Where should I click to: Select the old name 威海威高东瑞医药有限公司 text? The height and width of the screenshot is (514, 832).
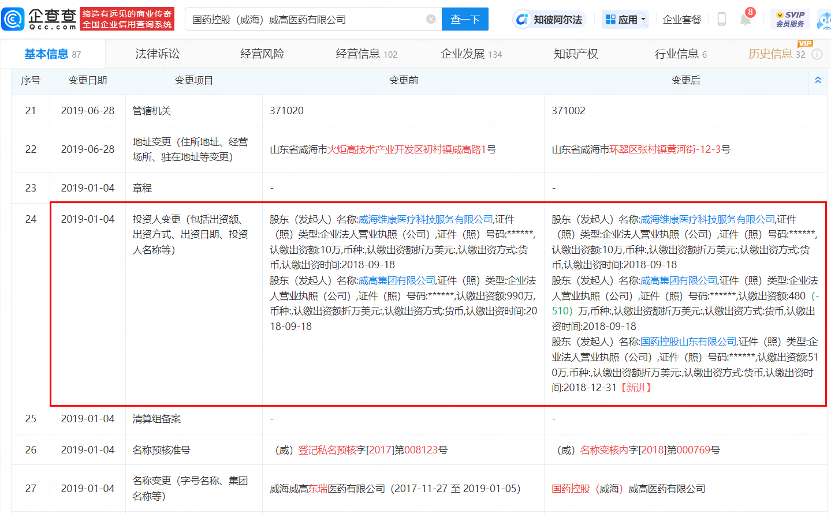click(x=327, y=489)
